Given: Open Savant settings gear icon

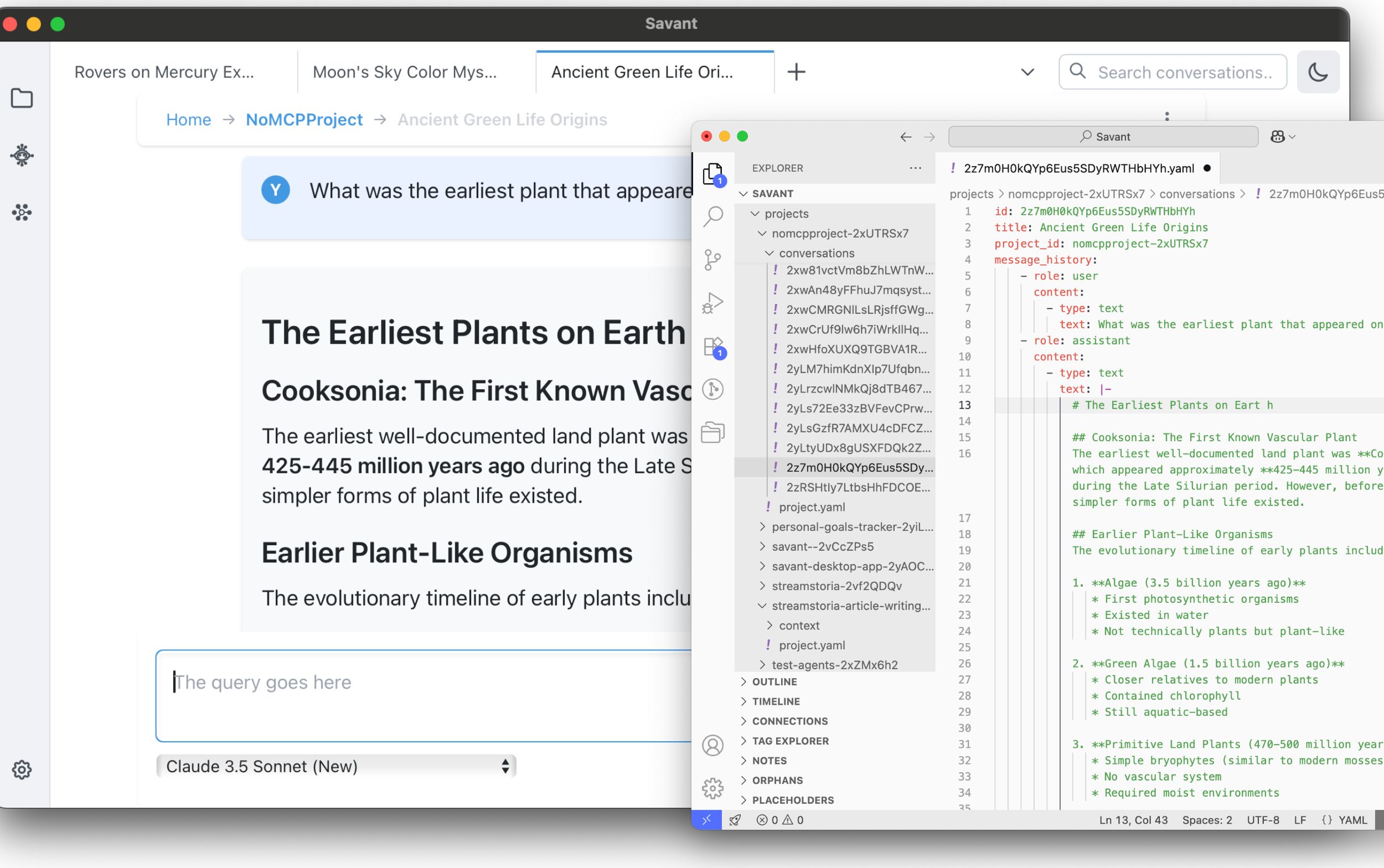Looking at the screenshot, I should tap(22, 769).
